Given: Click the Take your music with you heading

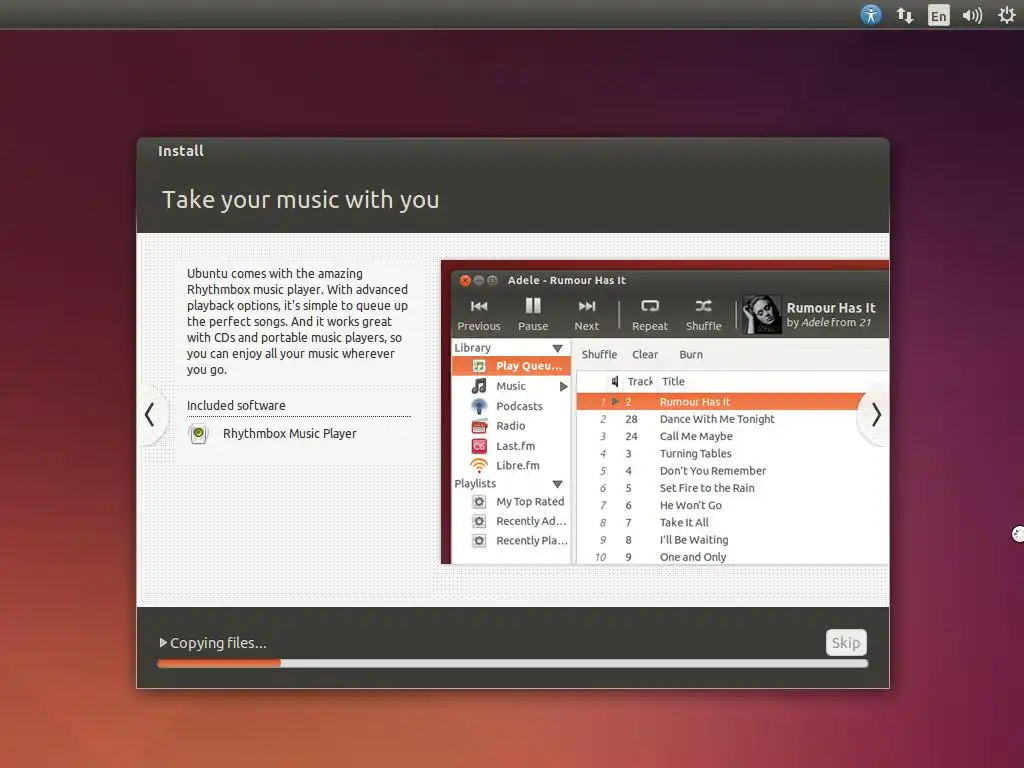Looking at the screenshot, I should click(300, 200).
